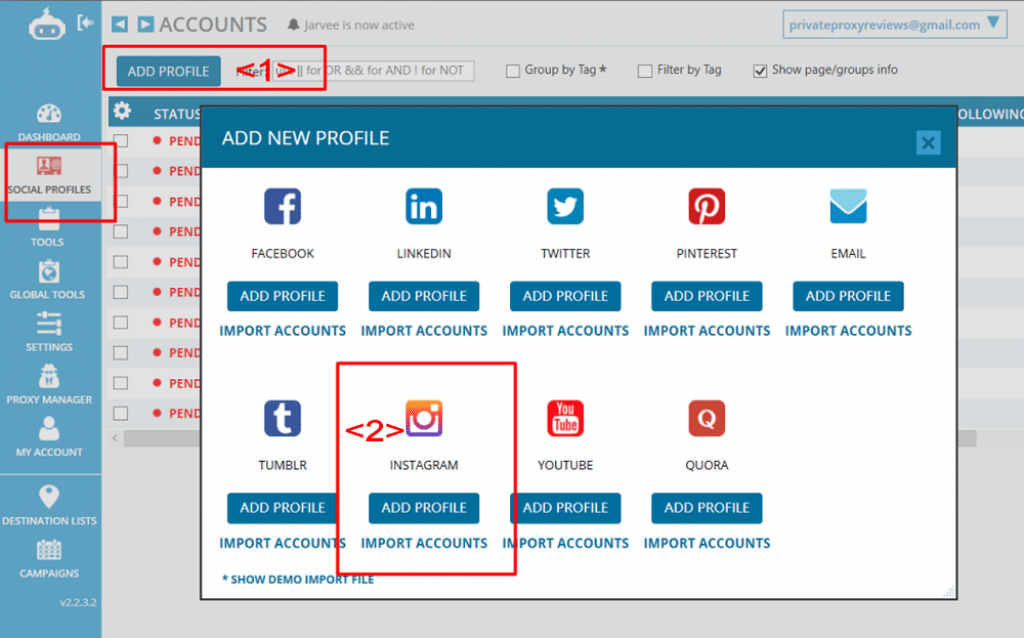
Task: Open Proxy Manager in the sidebar
Action: point(49,385)
